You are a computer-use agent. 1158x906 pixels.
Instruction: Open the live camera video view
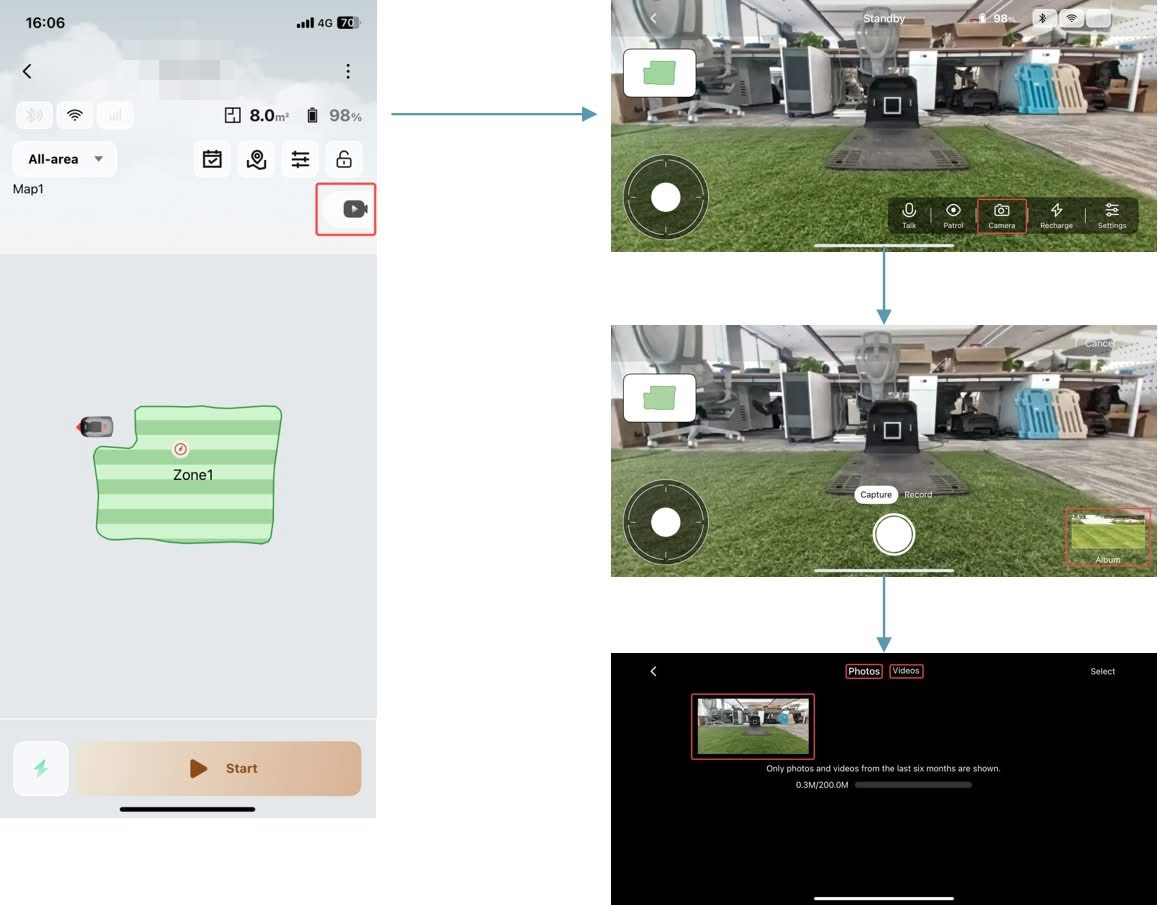(355, 209)
